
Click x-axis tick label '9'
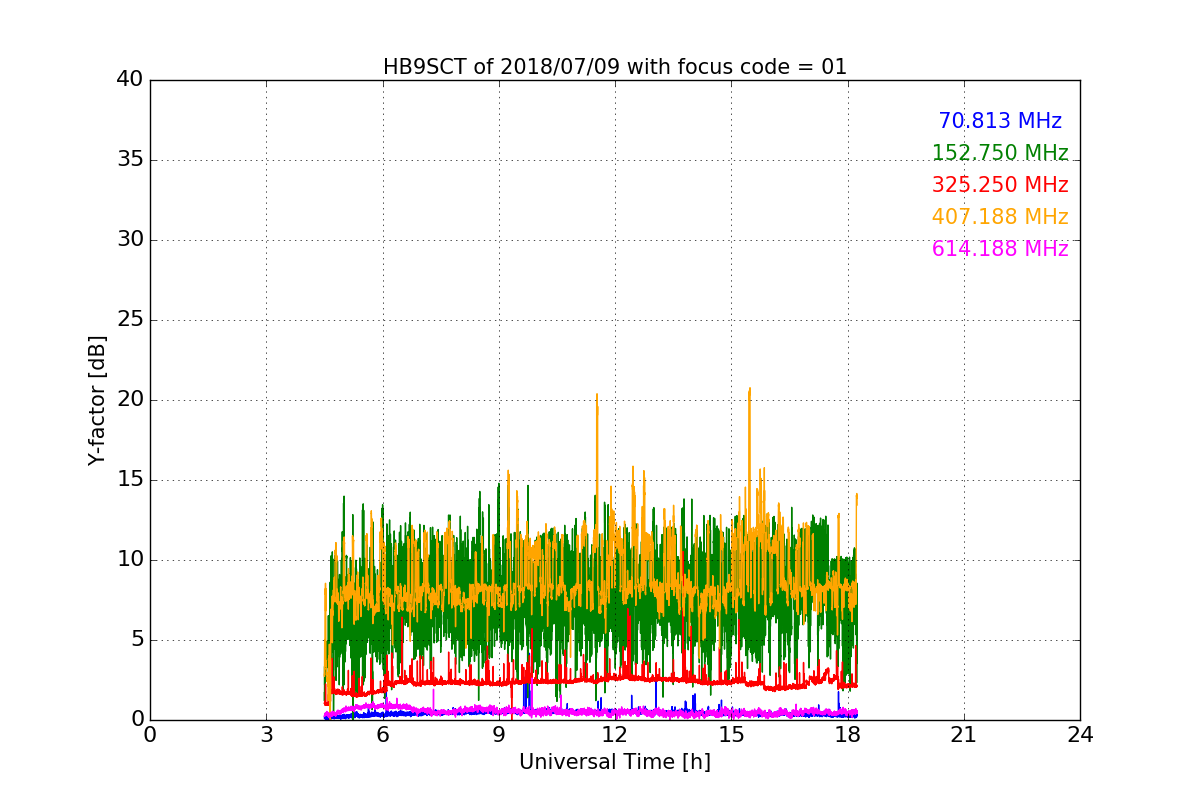[x=499, y=735]
